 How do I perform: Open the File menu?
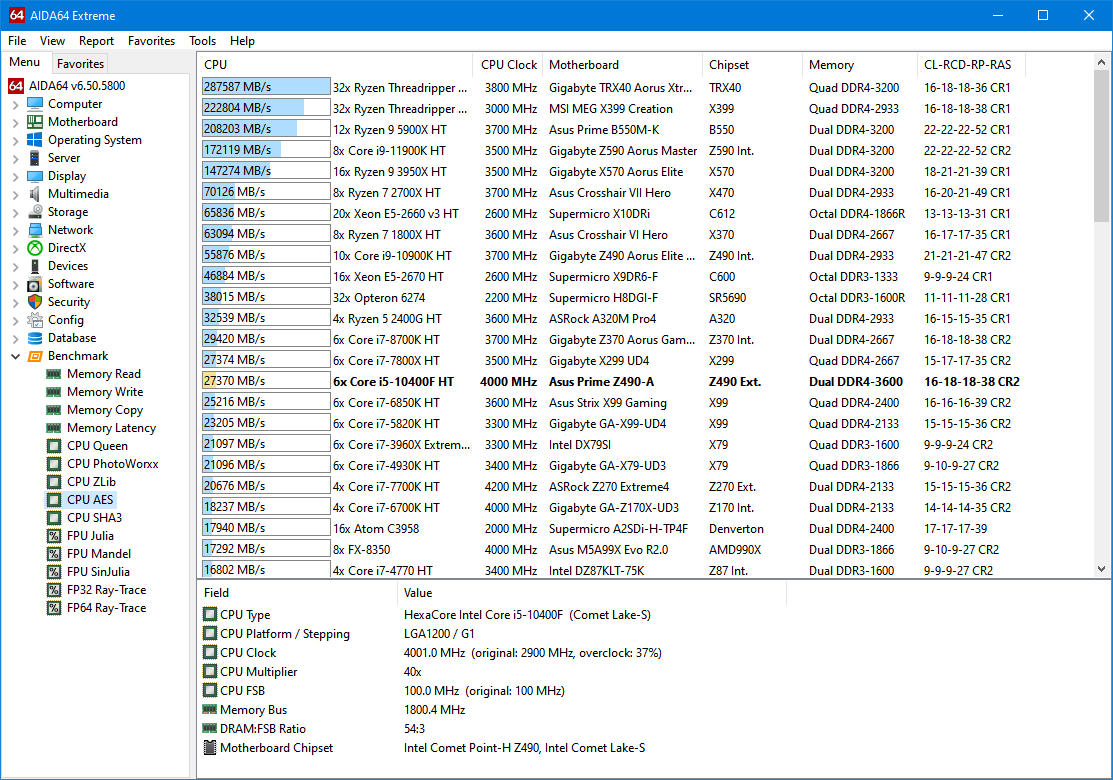tap(17, 41)
